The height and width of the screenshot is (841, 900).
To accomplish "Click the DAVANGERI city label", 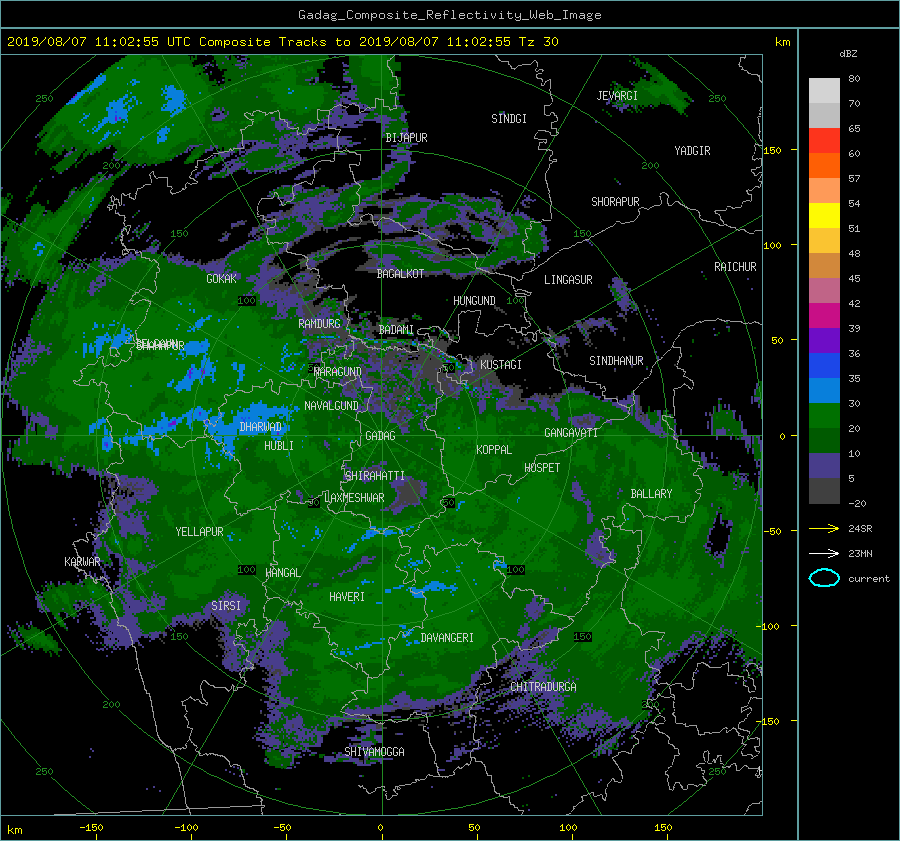I will pyautogui.click(x=447, y=638).
